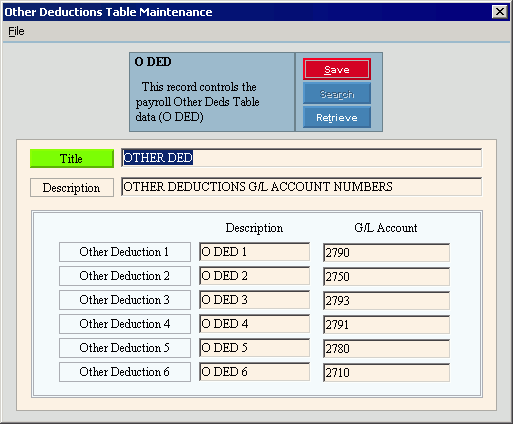513x424 pixels.
Task: Click G/L Account field showing 2793
Action: (386, 301)
